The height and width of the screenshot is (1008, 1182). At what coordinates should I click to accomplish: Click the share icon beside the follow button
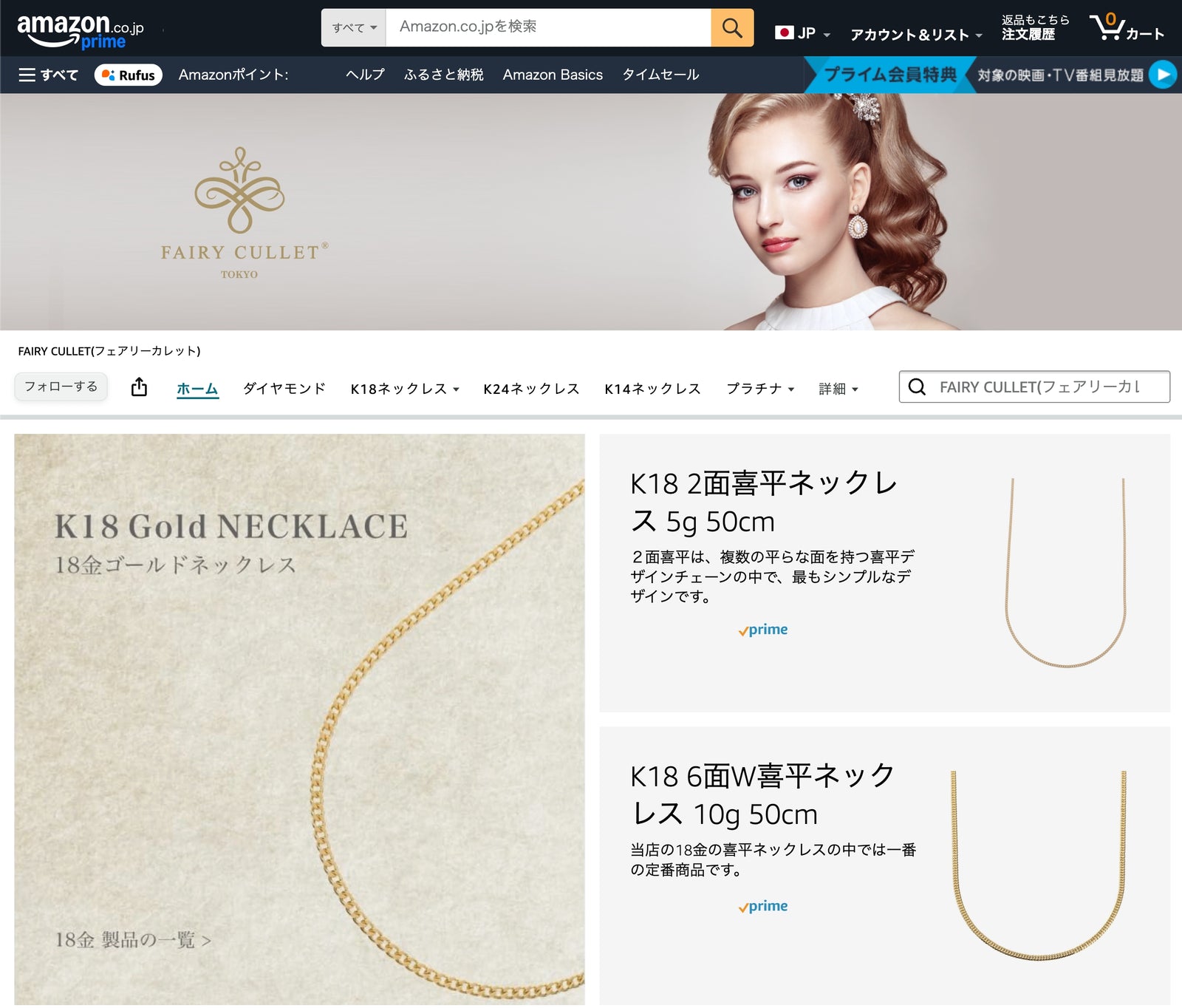coord(139,386)
